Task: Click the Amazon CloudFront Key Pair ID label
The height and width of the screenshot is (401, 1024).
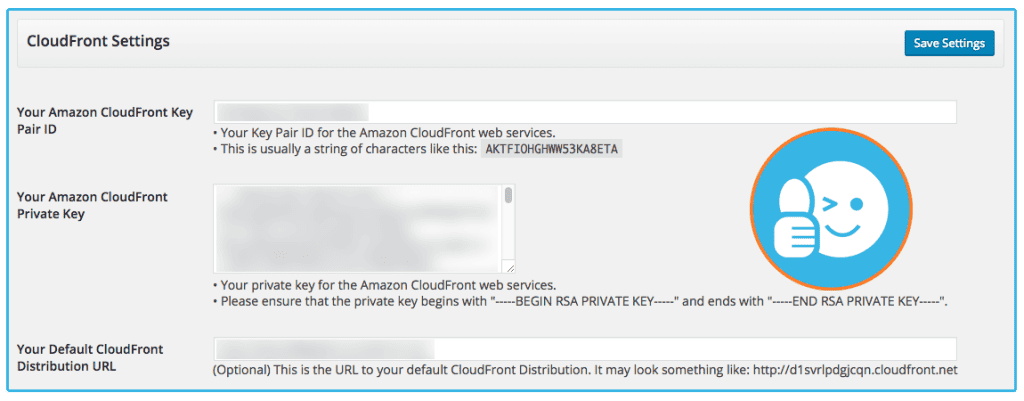Action: coord(105,120)
